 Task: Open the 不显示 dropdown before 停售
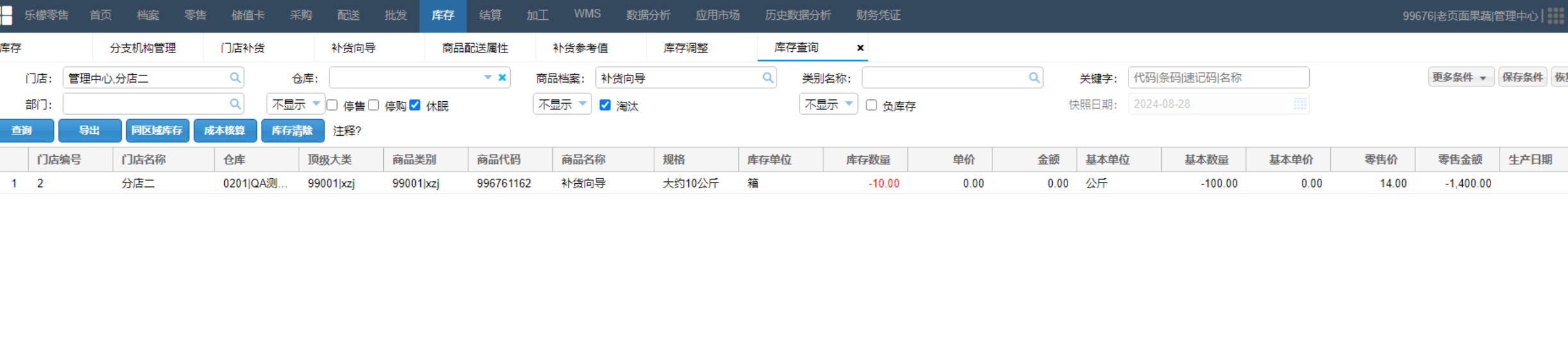point(295,104)
